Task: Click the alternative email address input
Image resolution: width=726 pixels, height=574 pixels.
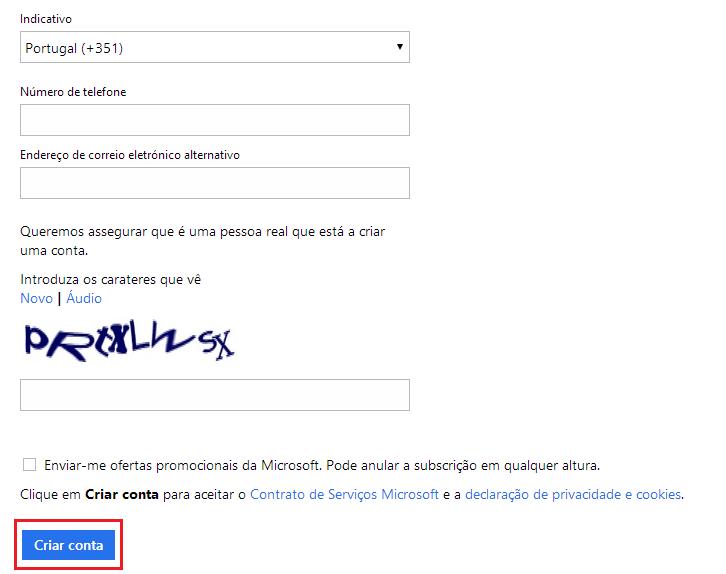Action: (214, 183)
